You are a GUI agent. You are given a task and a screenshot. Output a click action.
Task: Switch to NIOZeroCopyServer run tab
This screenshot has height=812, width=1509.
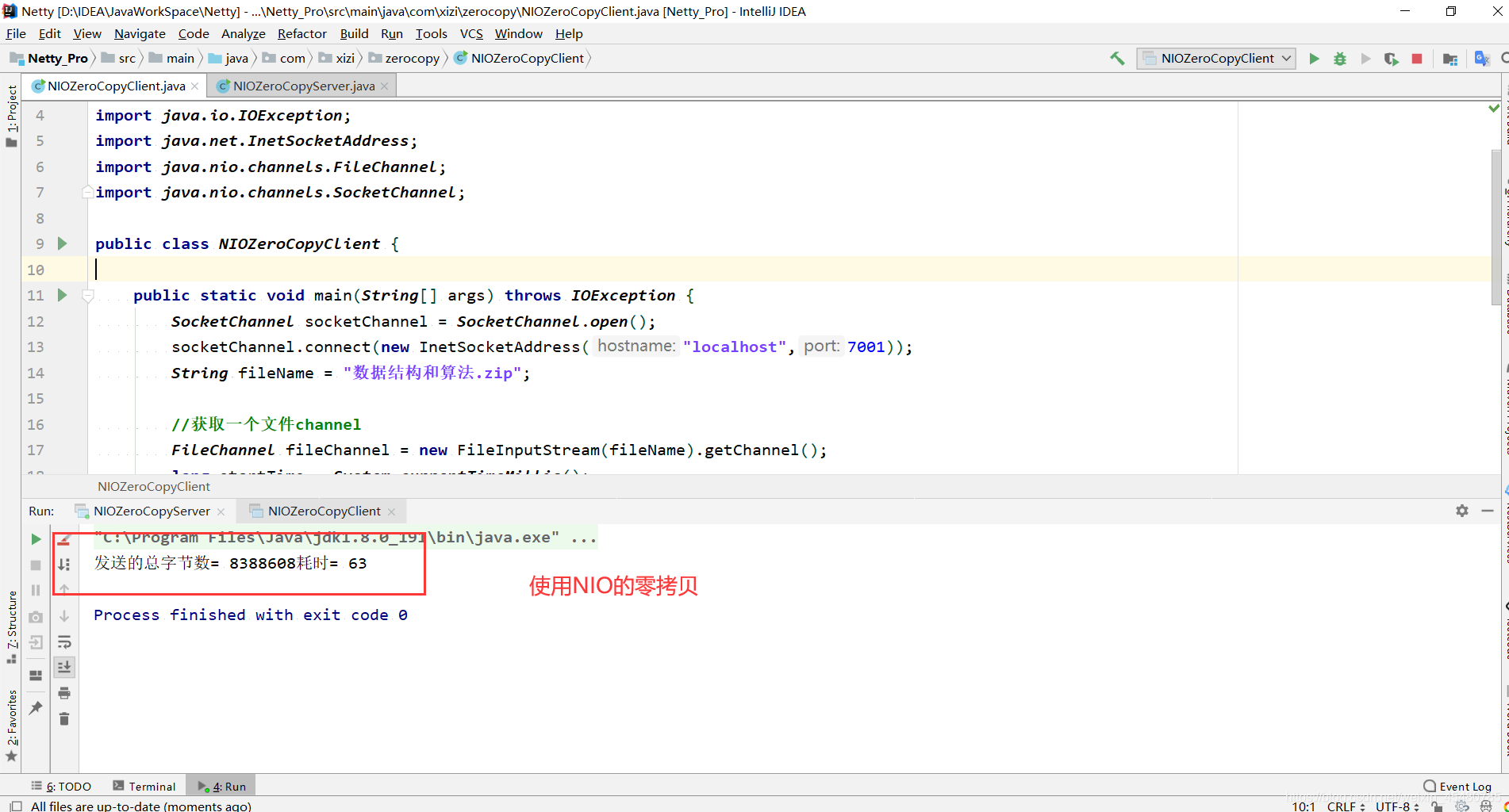(x=151, y=511)
